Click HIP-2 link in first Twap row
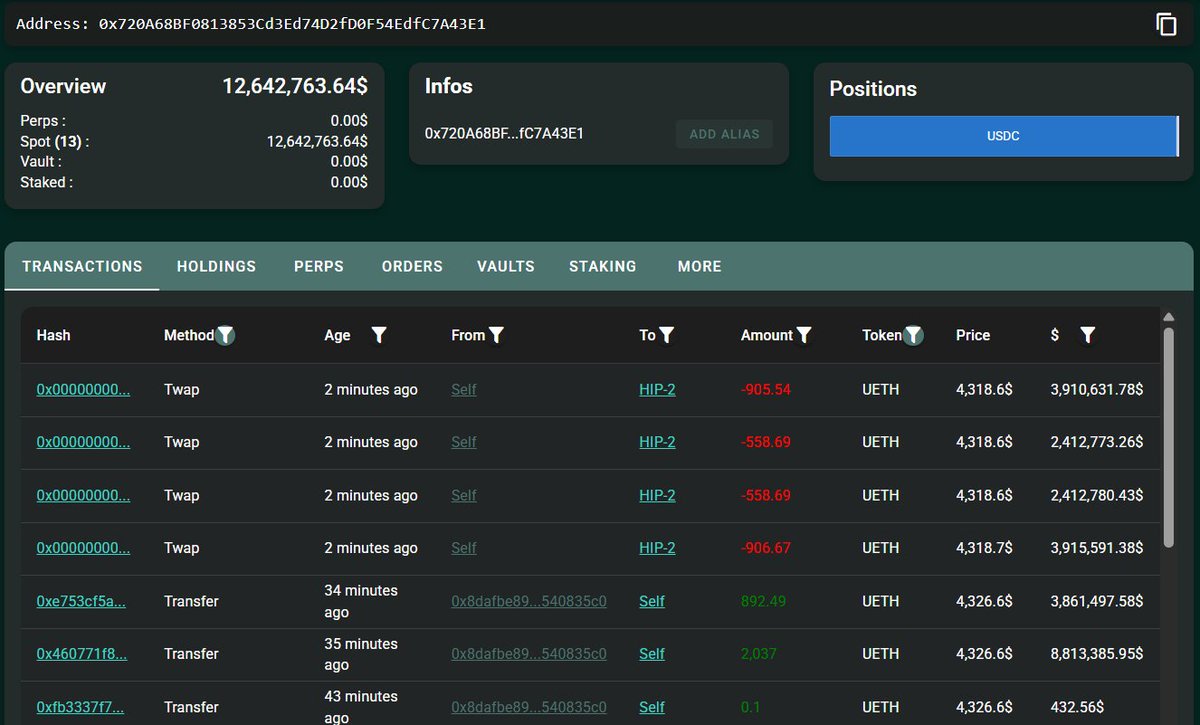Screen dimensions: 1200x725 pos(657,390)
